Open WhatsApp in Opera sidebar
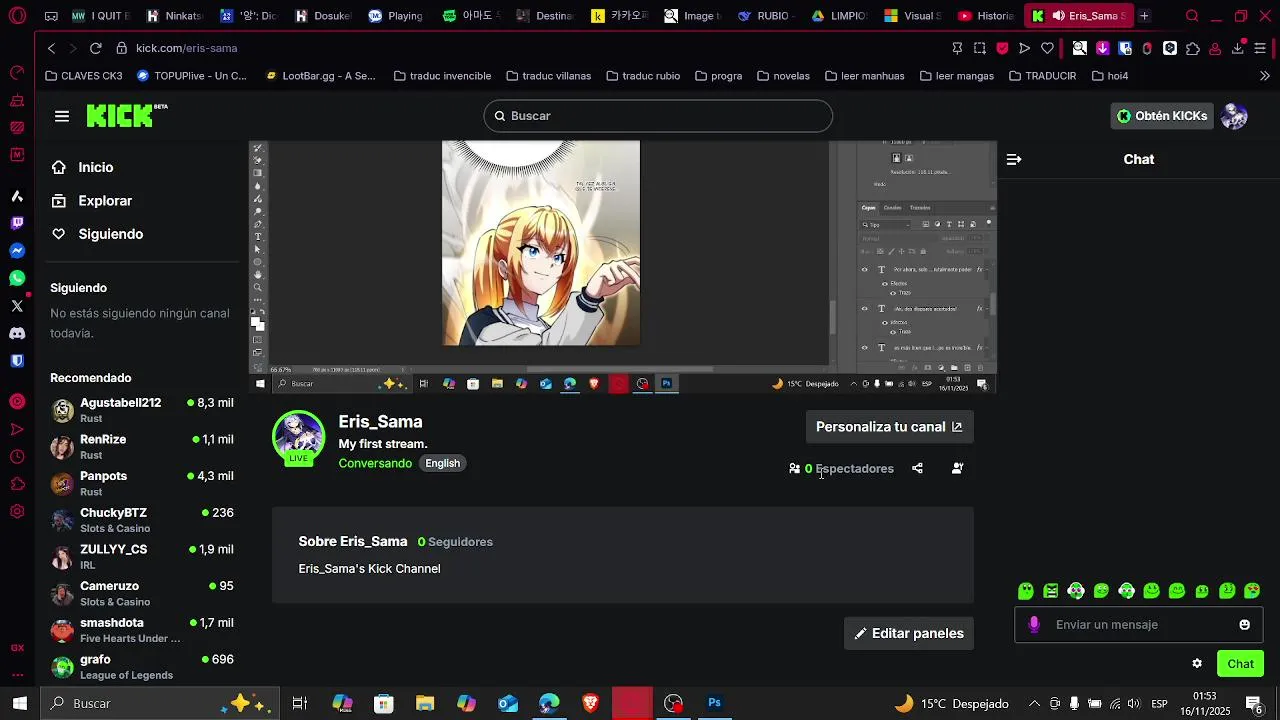Viewport: 1280px width, 720px height. (17, 278)
